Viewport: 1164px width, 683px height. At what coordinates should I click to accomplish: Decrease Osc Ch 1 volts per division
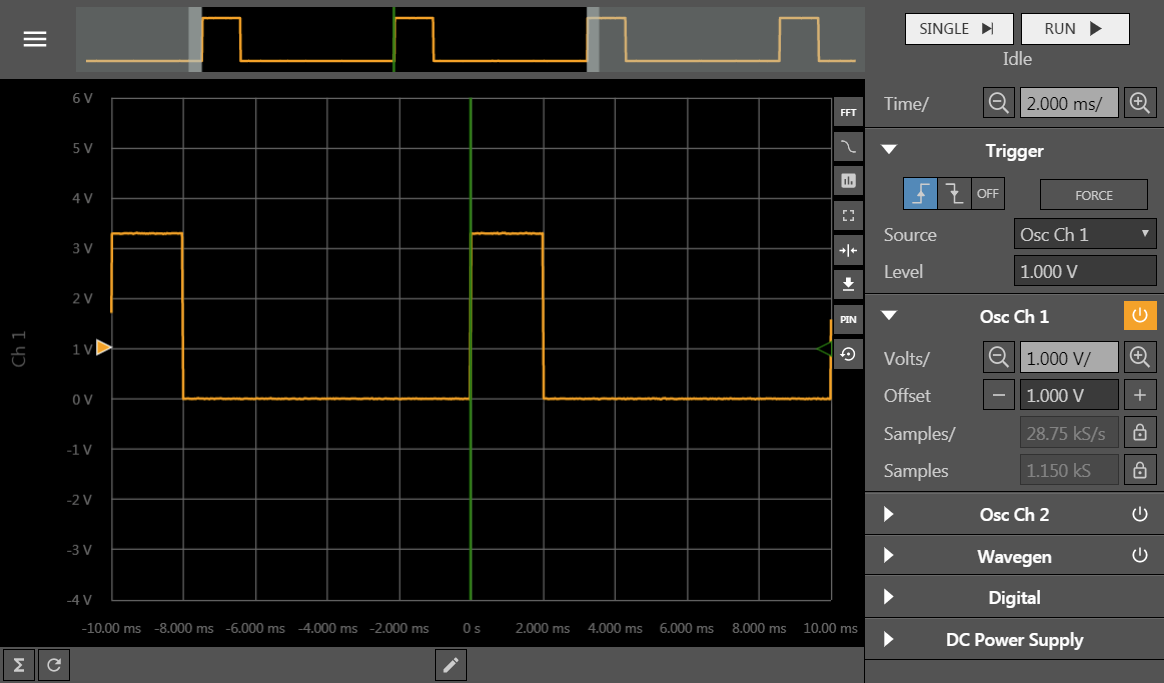pos(998,357)
